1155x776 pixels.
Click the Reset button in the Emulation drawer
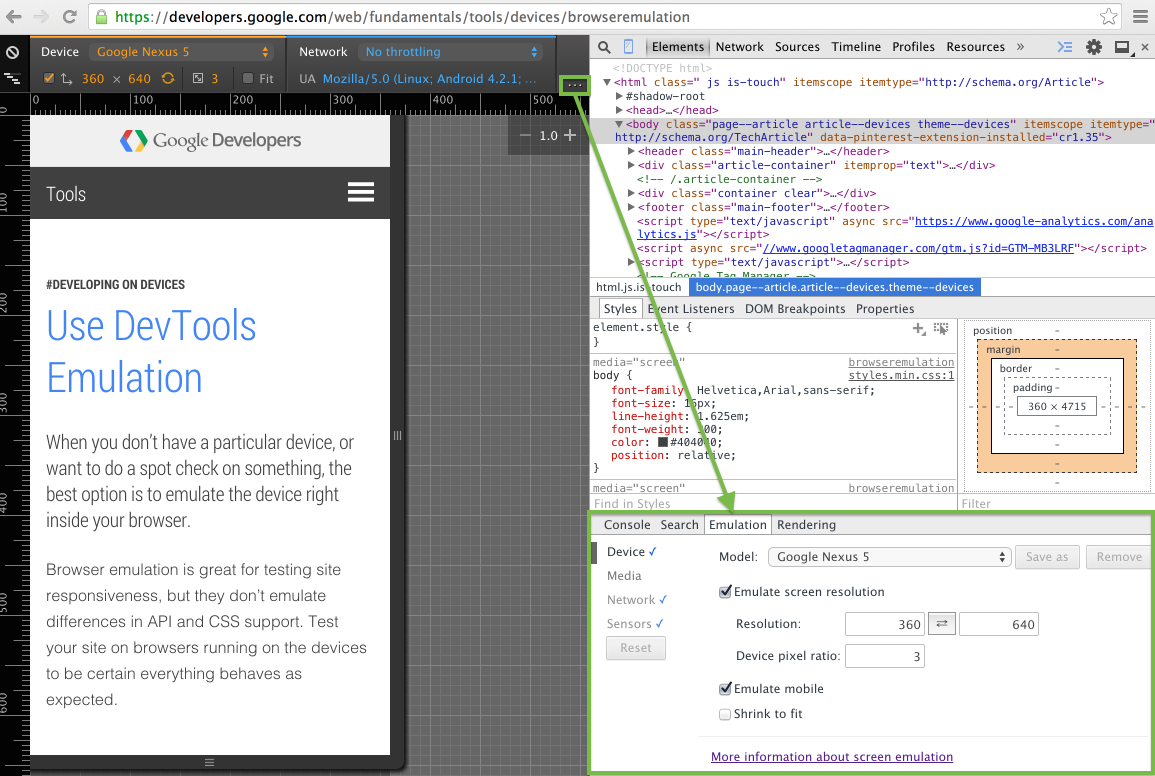coord(636,648)
